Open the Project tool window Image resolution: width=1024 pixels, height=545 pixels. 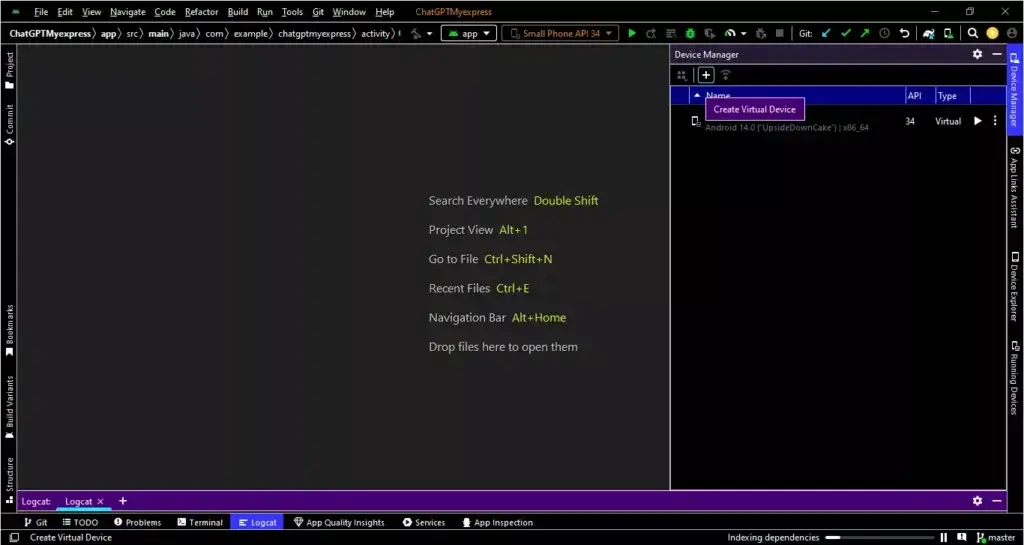pos(9,70)
